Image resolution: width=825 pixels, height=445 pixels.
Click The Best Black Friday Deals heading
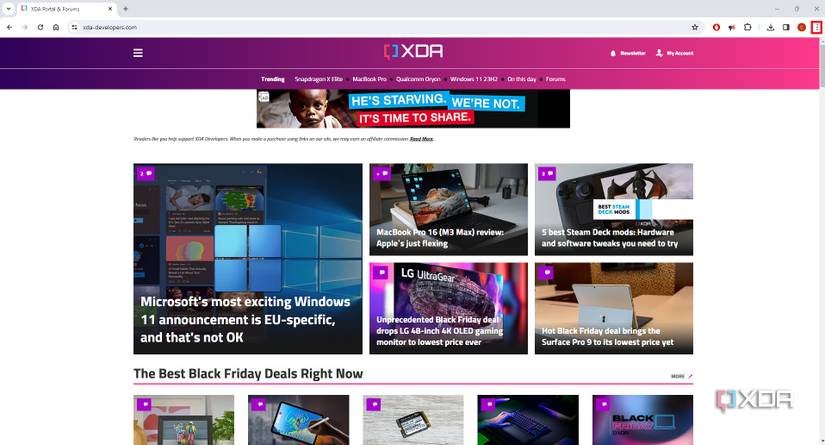248,373
